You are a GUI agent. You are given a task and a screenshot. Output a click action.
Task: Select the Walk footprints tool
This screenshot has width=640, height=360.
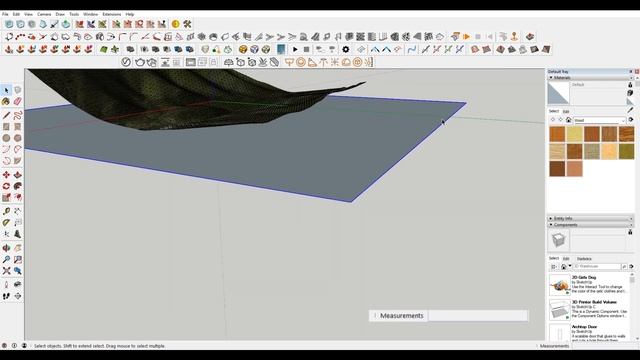pyautogui.click(x=6, y=296)
